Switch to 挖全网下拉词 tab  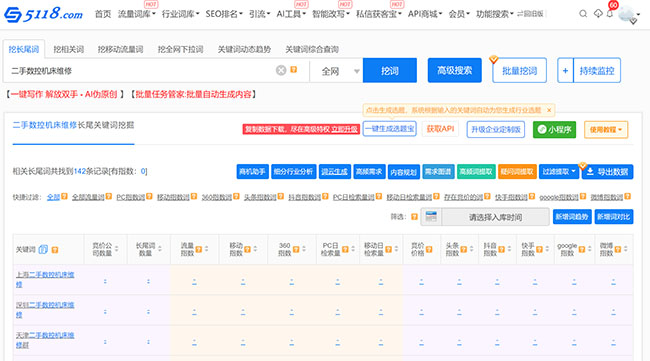point(180,49)
